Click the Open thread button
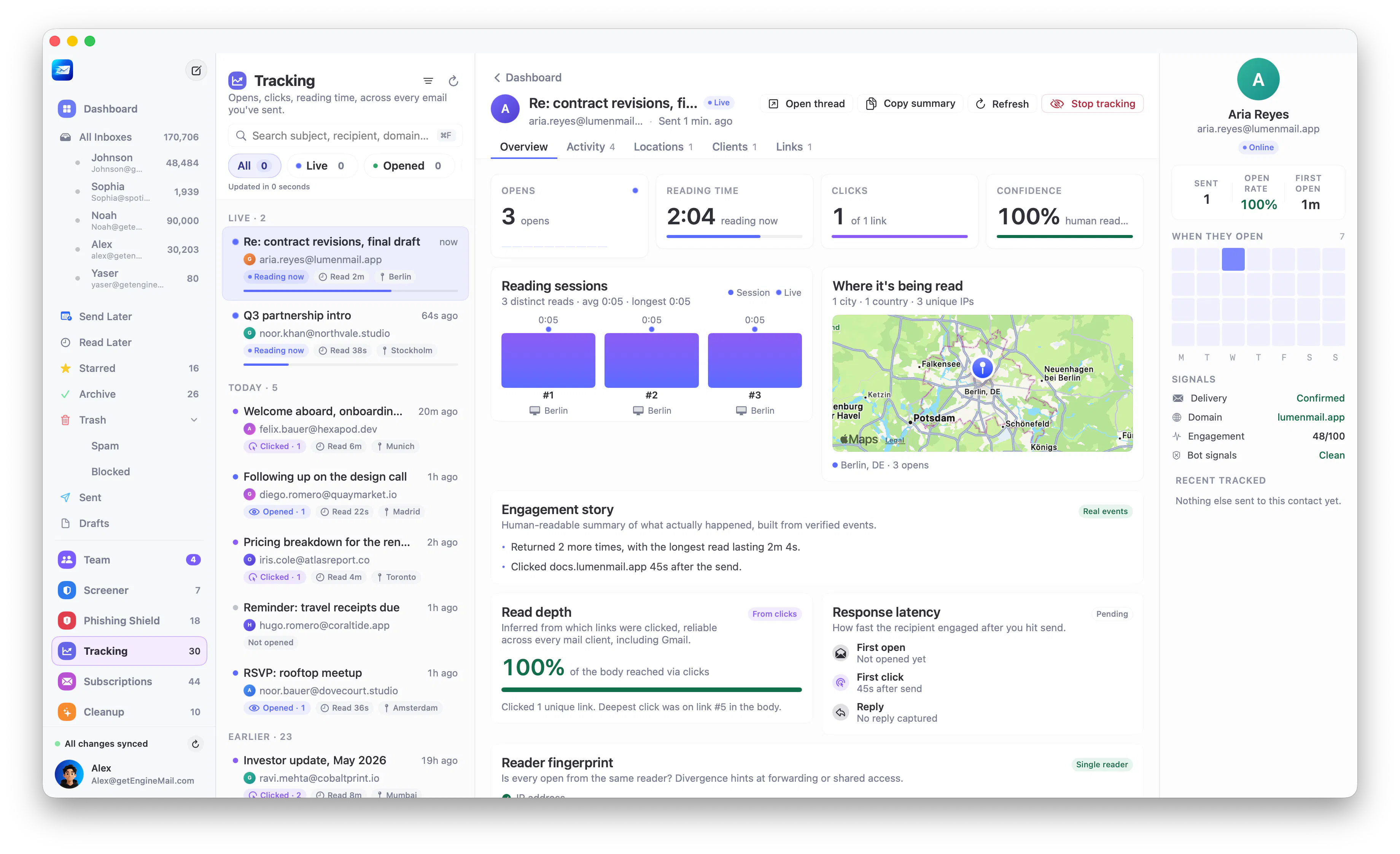The width and height of the screenshot is (1400, 854). tap(806, 104)
